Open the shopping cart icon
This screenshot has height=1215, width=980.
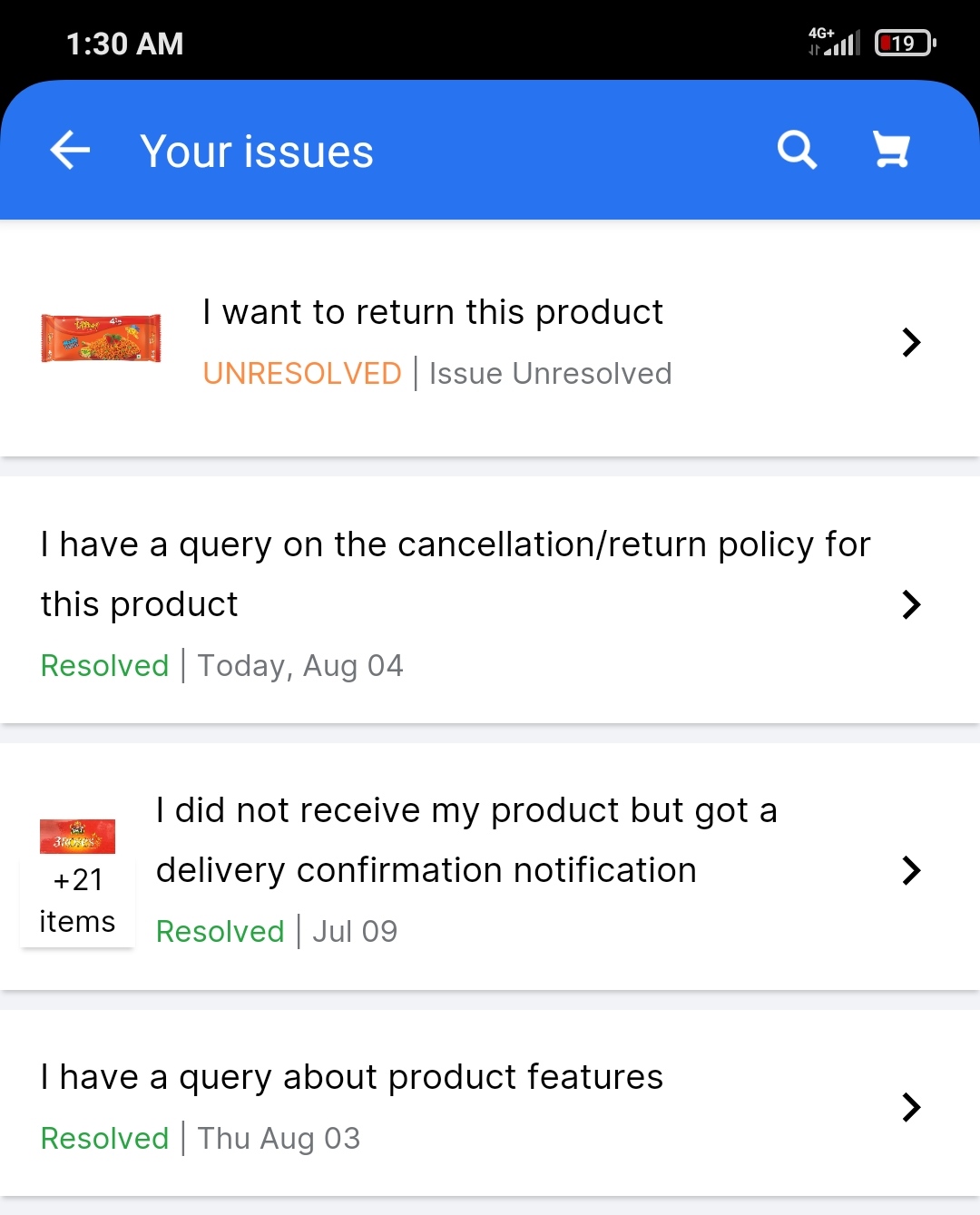(x=891, y=150)
